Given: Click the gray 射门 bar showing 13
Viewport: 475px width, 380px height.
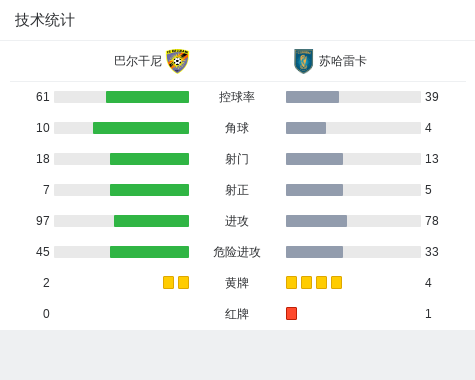Looking at the screenshot, I should pyautogui.click(x=314, y=159).
